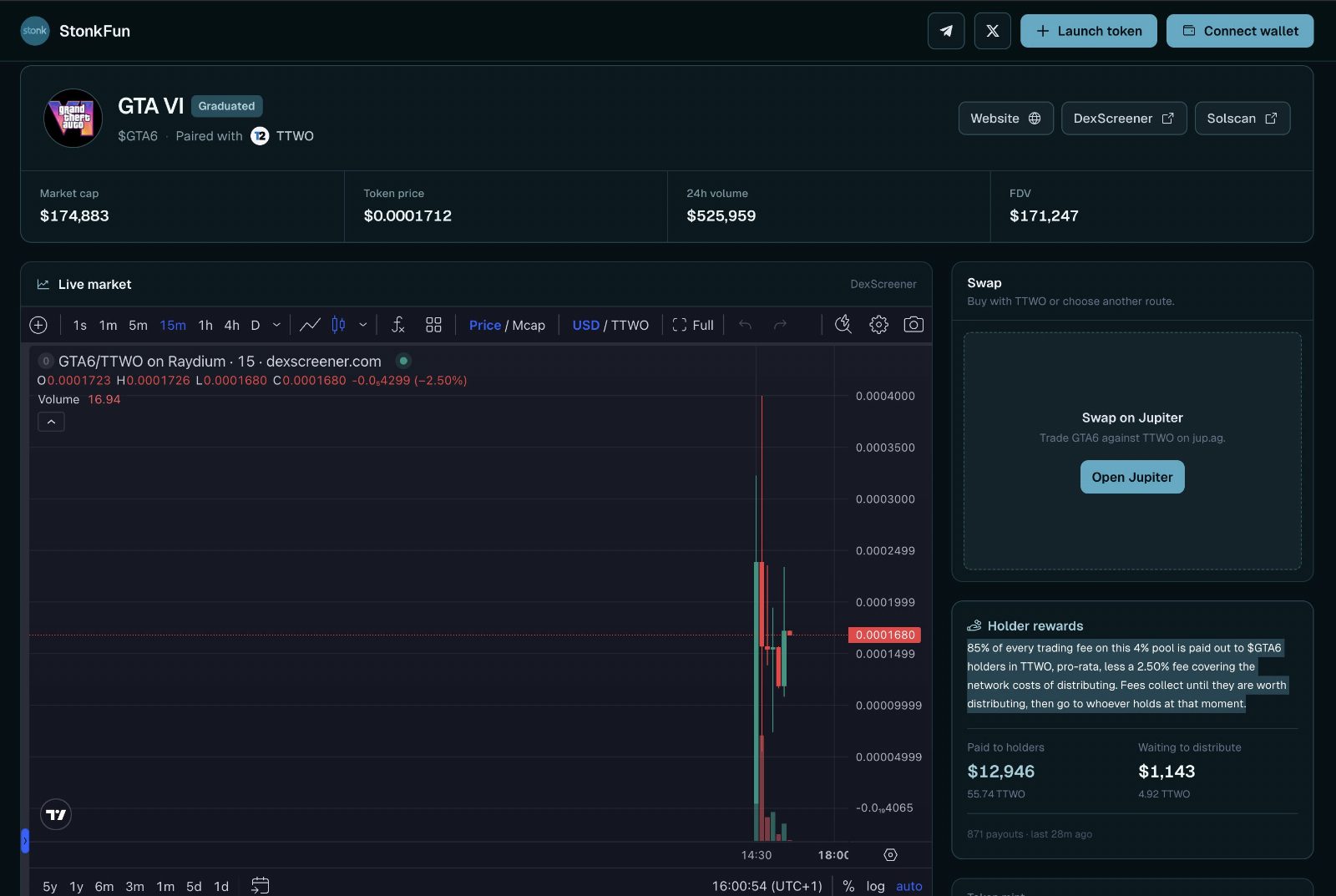Open the Solscan external link button
This screenshot has width=1336, height=896.
pyautogui.click(x=1242, y=119)
